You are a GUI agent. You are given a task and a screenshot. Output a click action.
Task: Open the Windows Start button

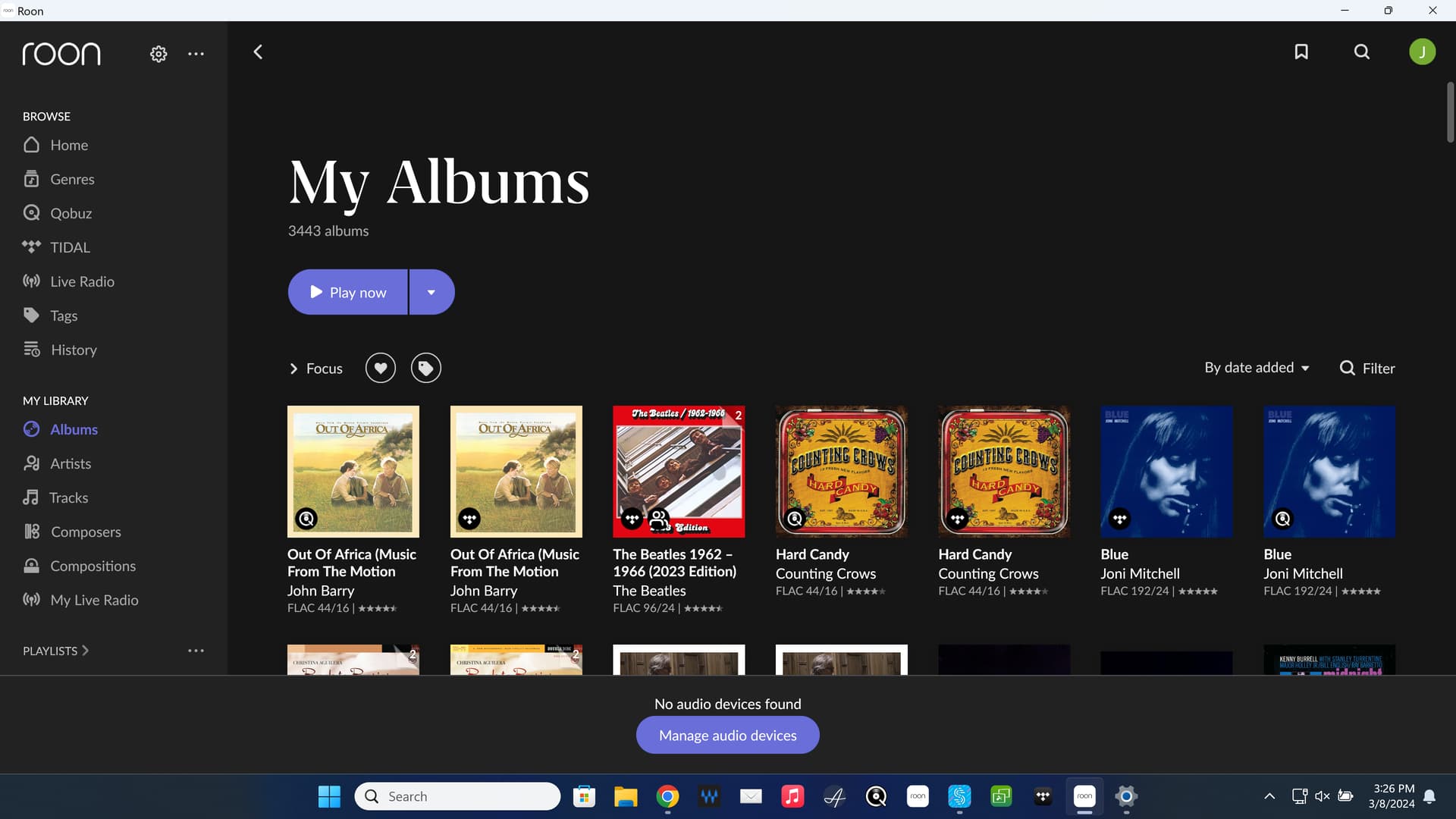pos(329,796)
